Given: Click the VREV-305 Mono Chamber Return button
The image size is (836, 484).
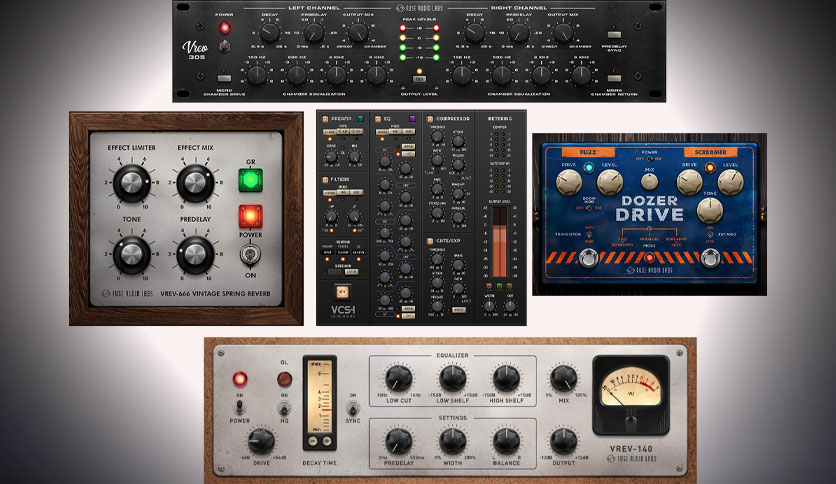Looking at the screenshot, I should (614, 78).
